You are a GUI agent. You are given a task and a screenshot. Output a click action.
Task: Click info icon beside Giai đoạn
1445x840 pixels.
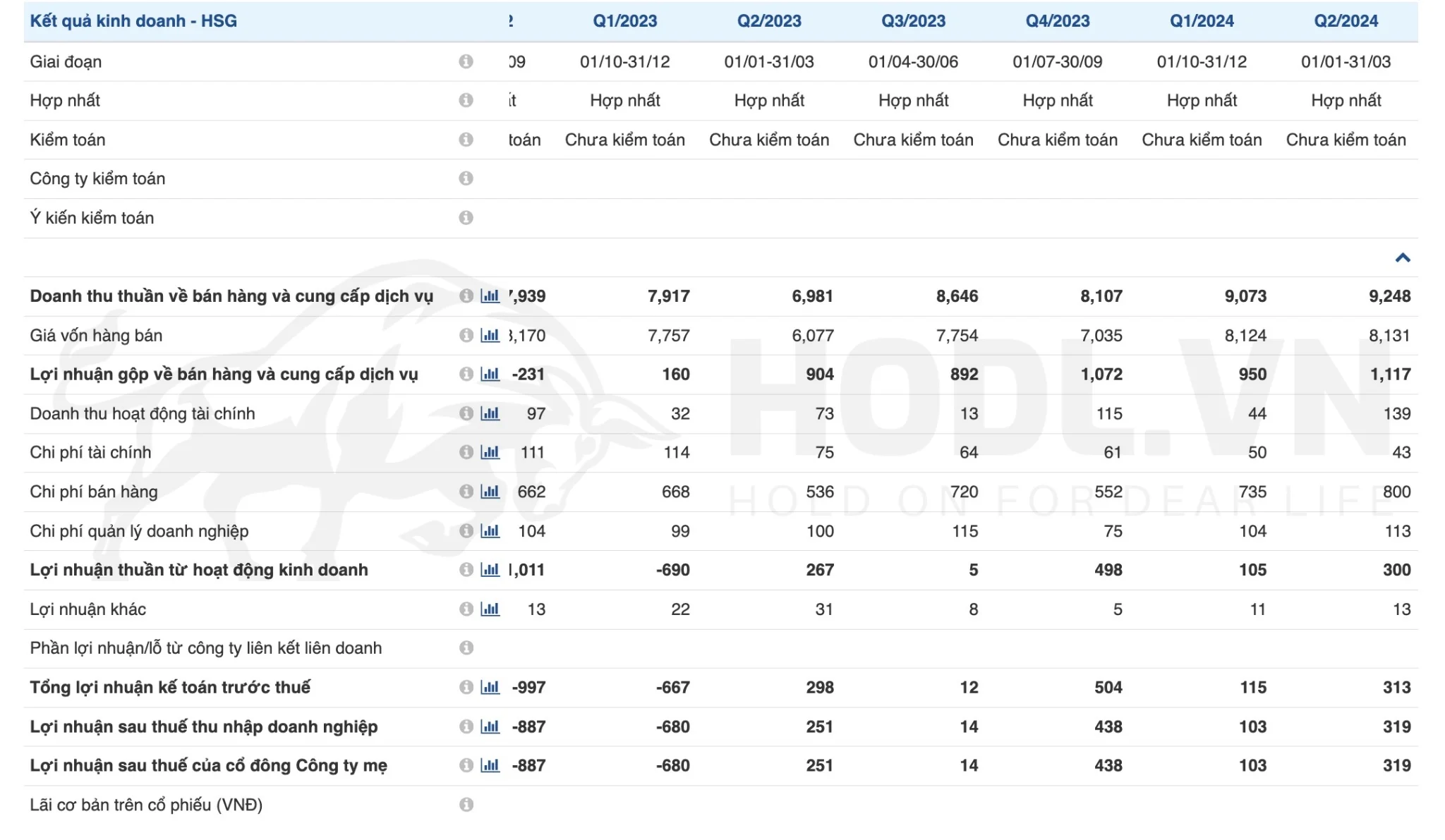[466, 62]
